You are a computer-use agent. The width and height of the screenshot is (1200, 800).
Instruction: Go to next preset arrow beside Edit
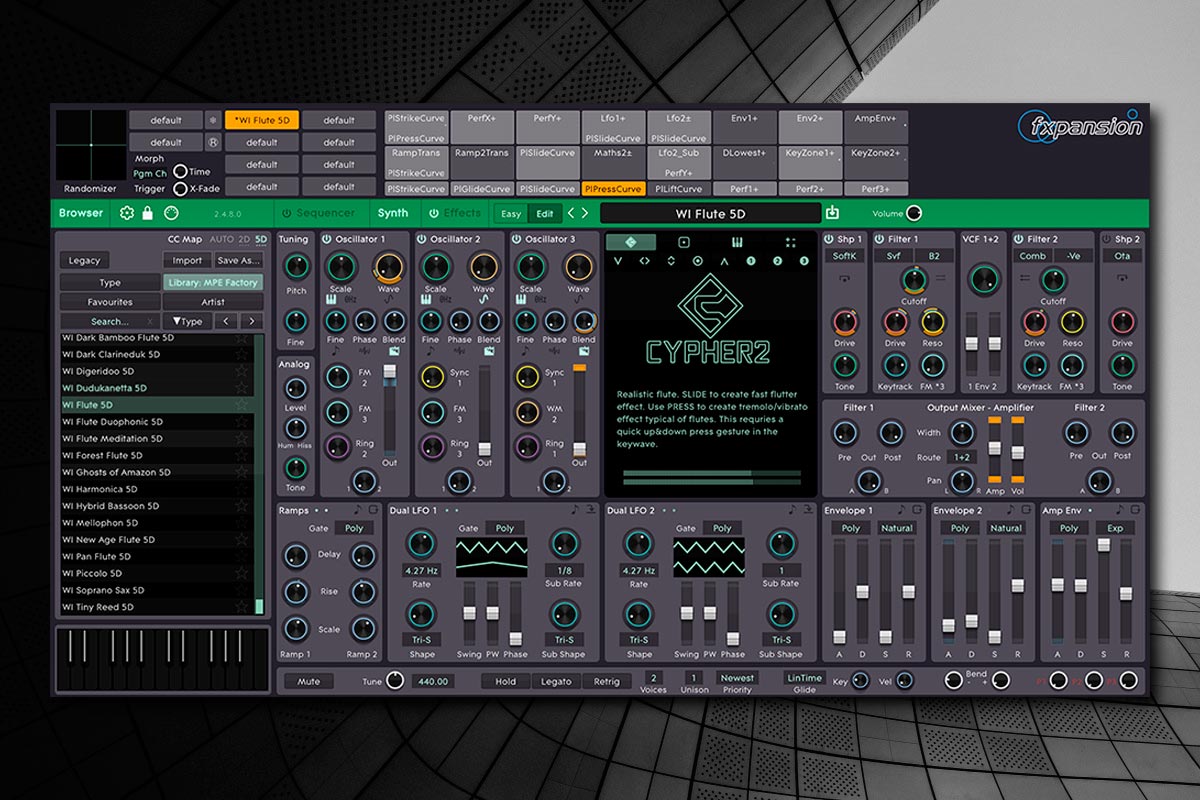pos(586,213)
